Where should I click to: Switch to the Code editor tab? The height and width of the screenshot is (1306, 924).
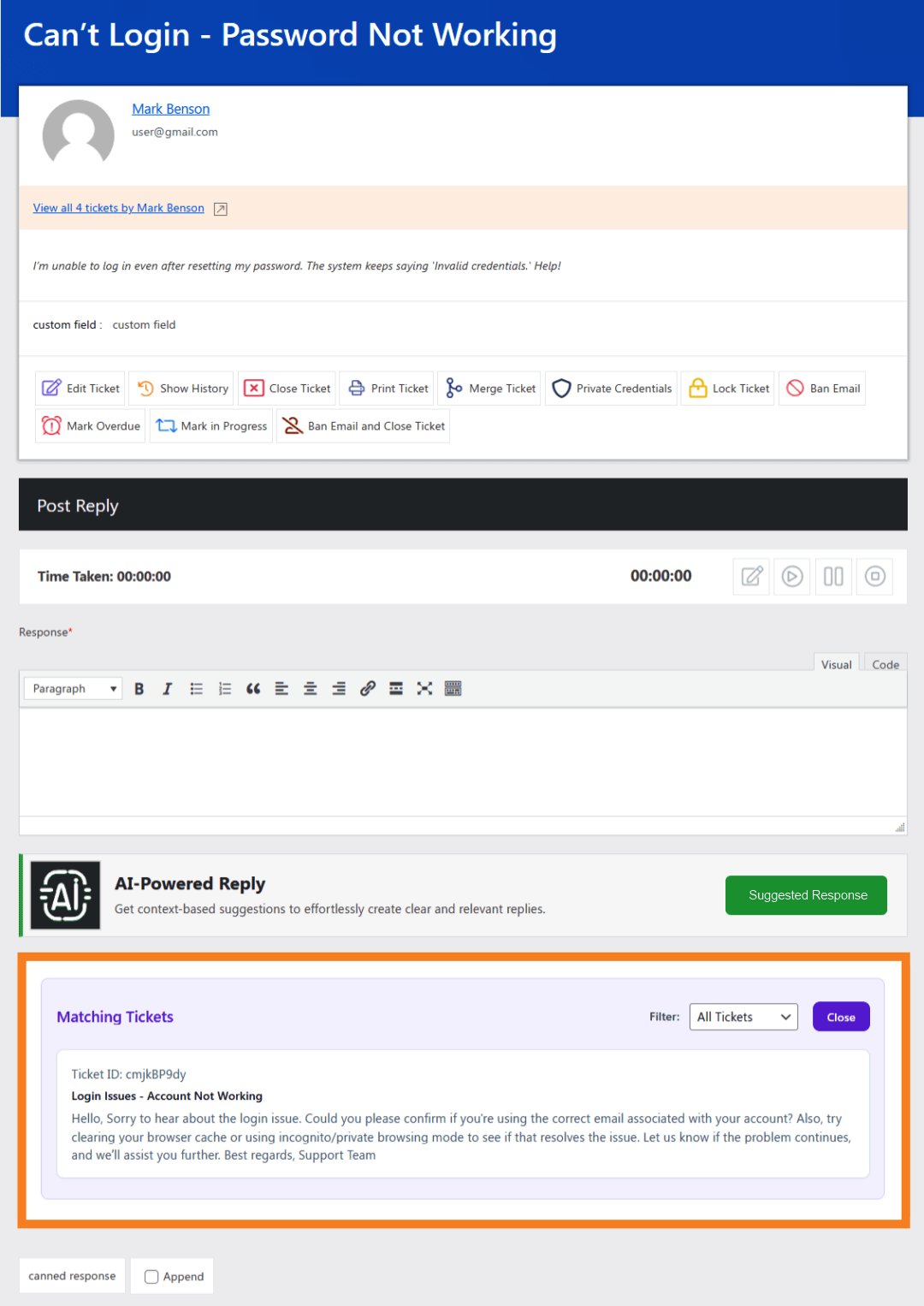pyautogui.click(x=885, y=665)
